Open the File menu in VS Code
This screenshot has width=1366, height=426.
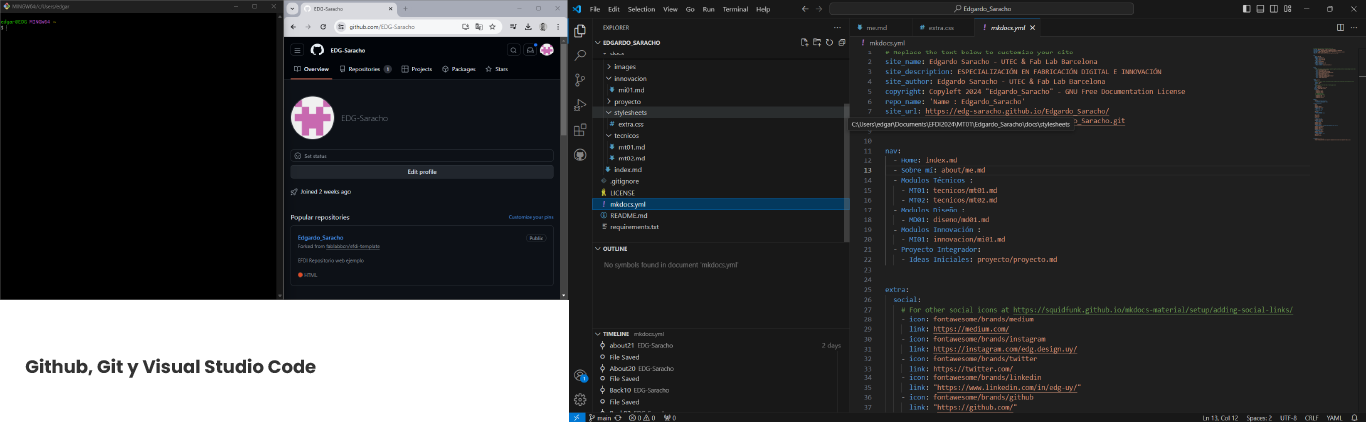pos(595,8)
